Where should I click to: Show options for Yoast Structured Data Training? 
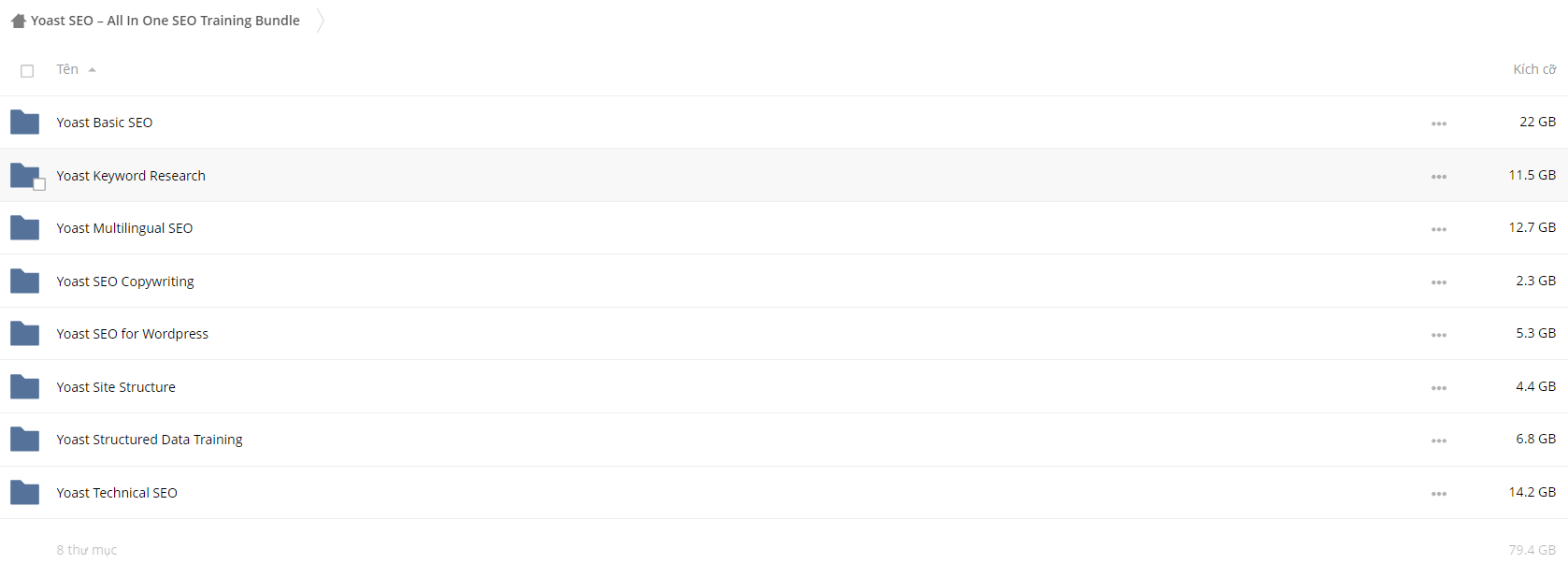click(1439, 441)
